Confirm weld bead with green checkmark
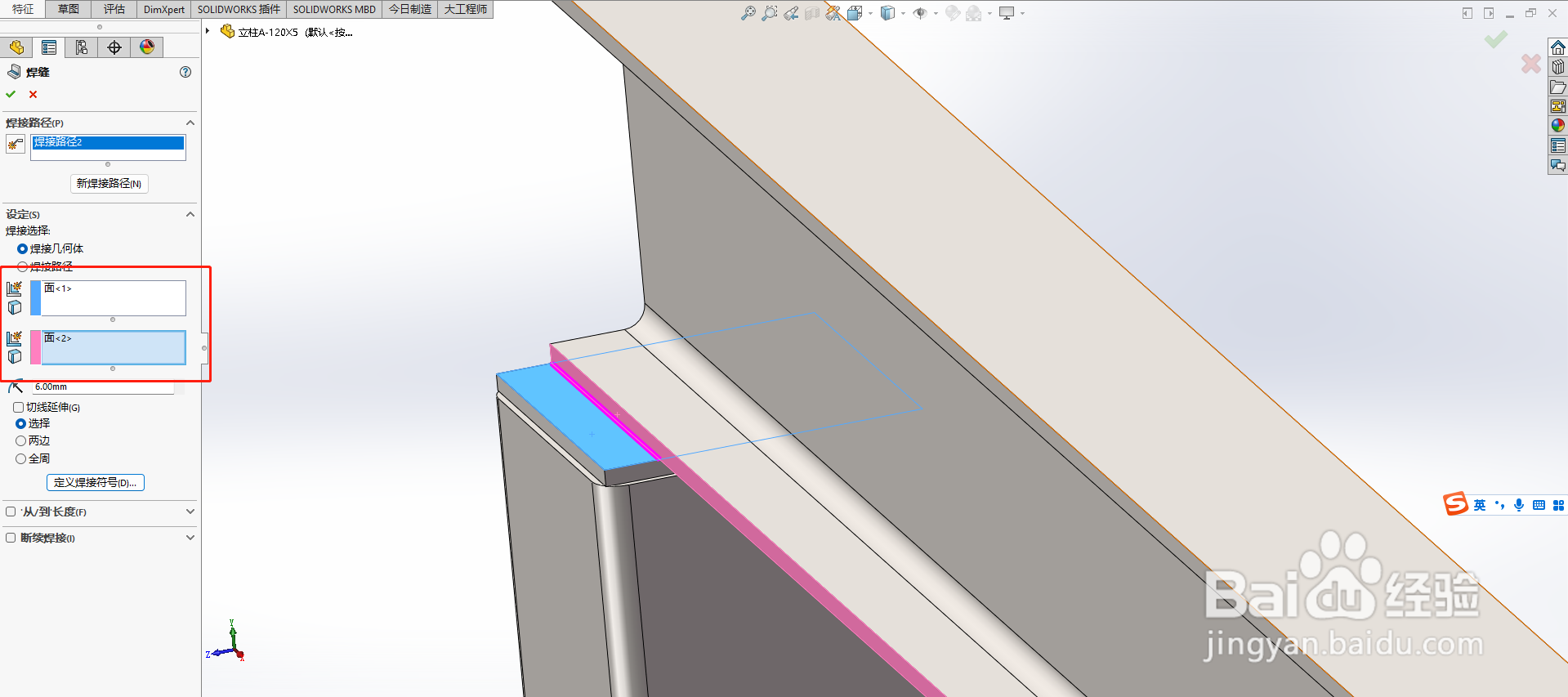Screen dimensions: 1568x697 pos(11,94)
